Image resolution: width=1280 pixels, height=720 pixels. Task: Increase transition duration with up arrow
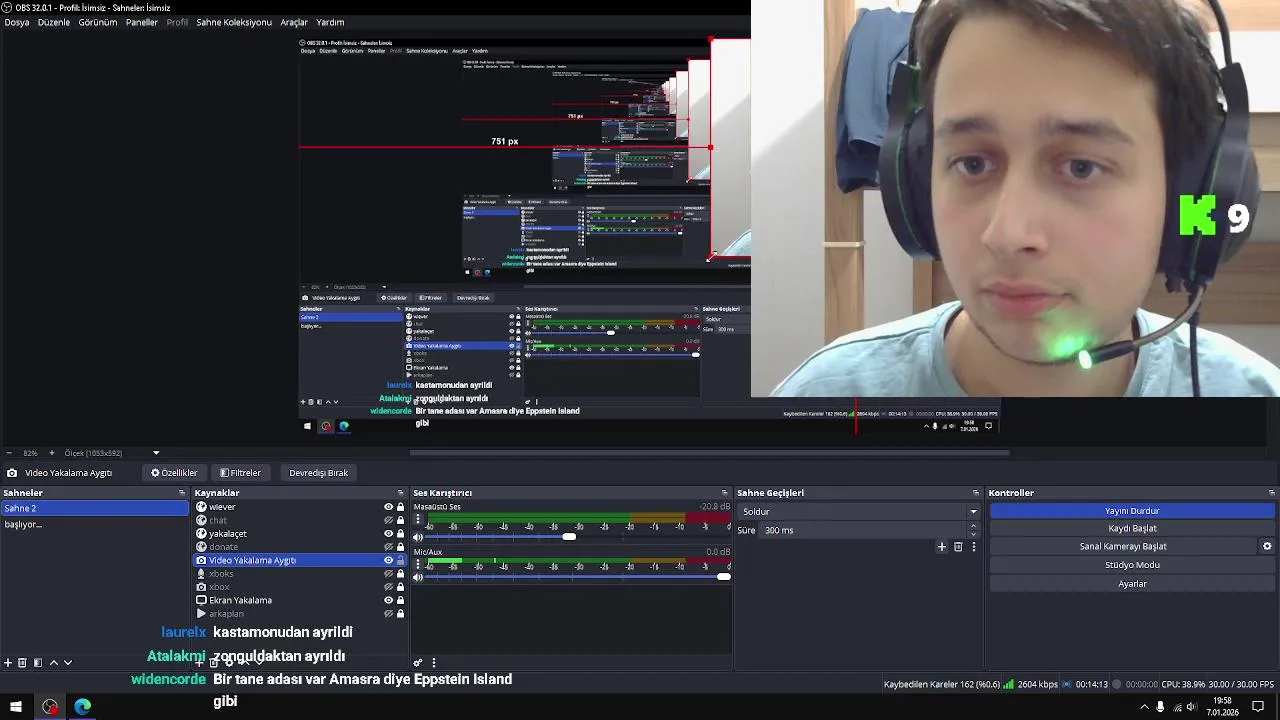(973, 526)
